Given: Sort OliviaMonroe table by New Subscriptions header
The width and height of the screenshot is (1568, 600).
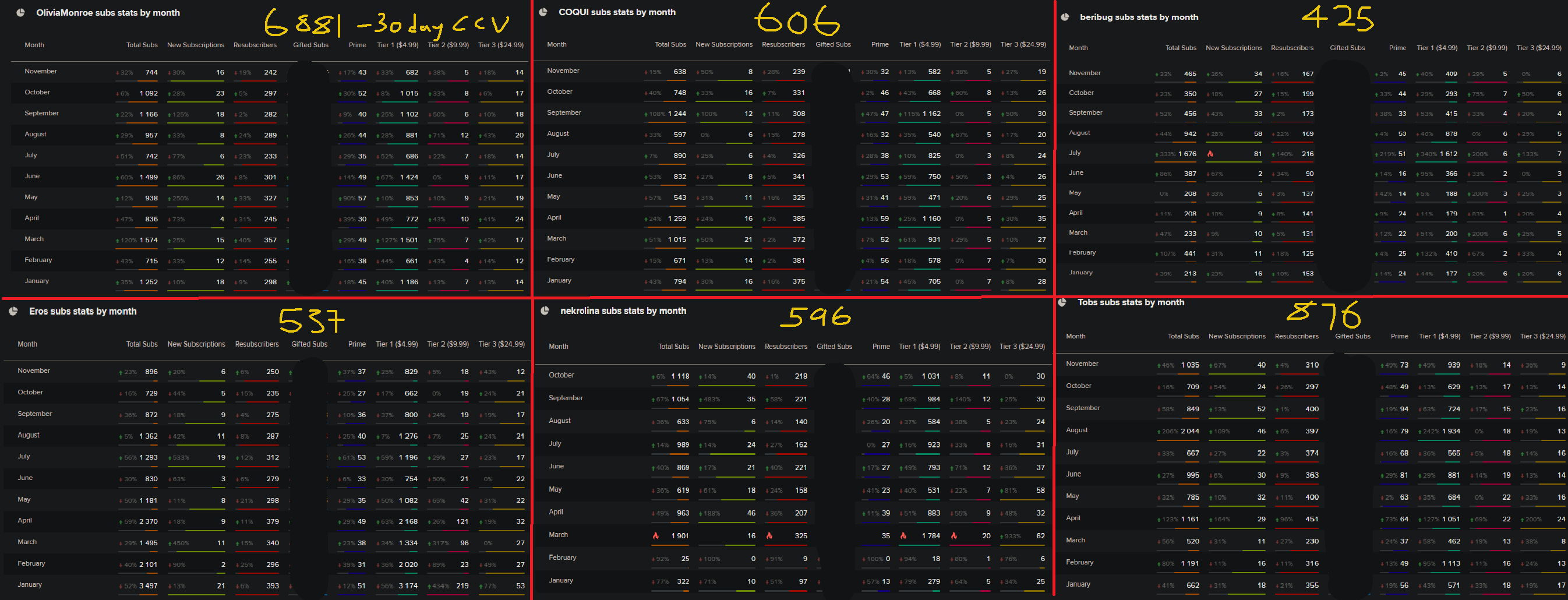Looking at the screenshot, I should click(x=195, y=45).
